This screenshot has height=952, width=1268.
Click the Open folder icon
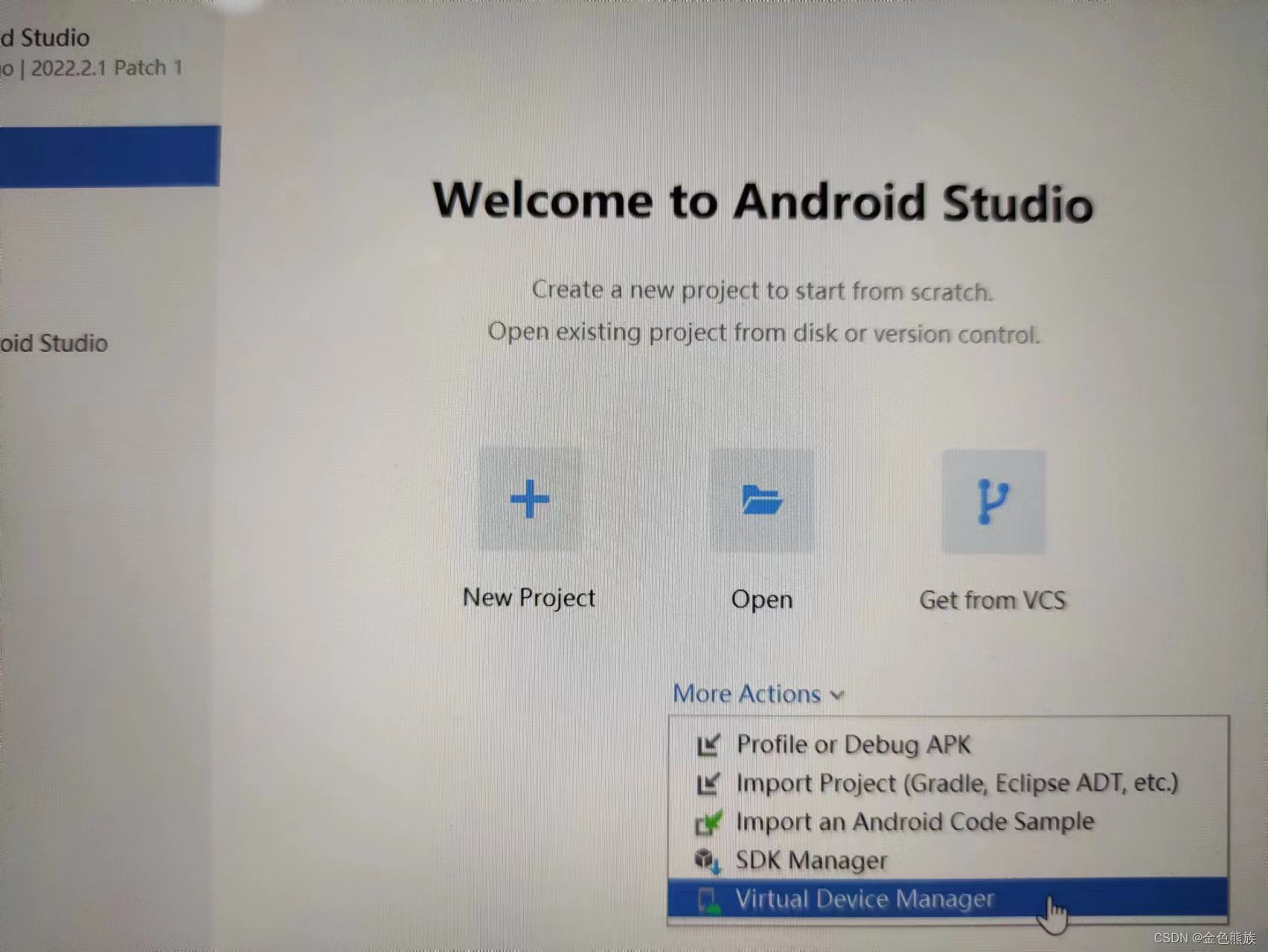pos(761,500)
